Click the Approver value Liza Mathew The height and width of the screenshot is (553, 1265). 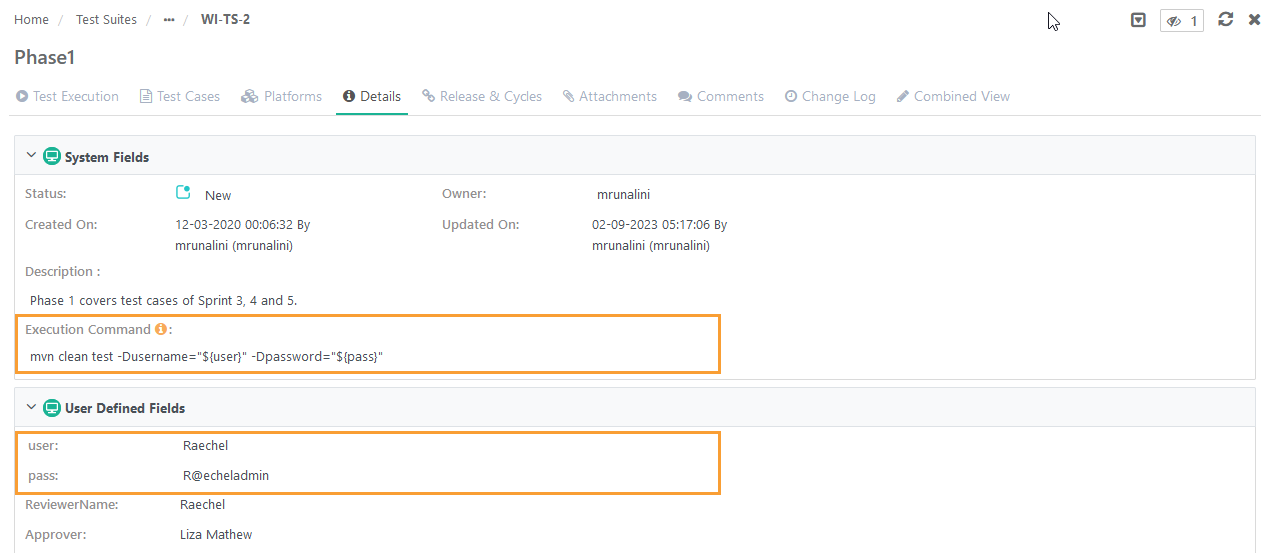216,535
